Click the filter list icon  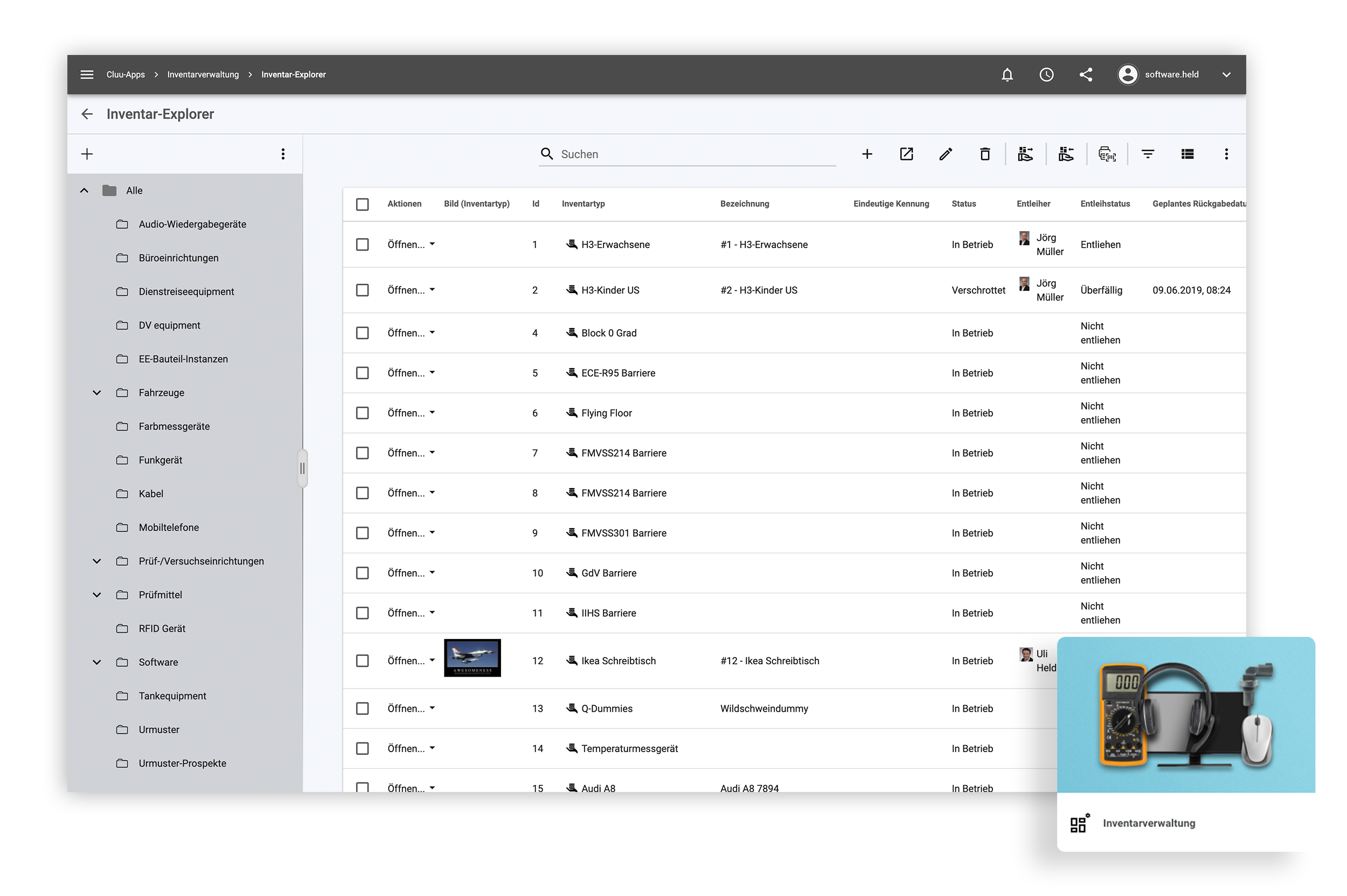click(1148, 154)
